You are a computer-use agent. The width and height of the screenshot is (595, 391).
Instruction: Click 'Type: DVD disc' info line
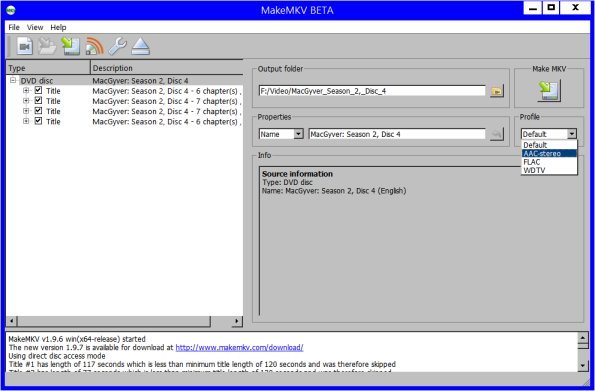(287, 182)
